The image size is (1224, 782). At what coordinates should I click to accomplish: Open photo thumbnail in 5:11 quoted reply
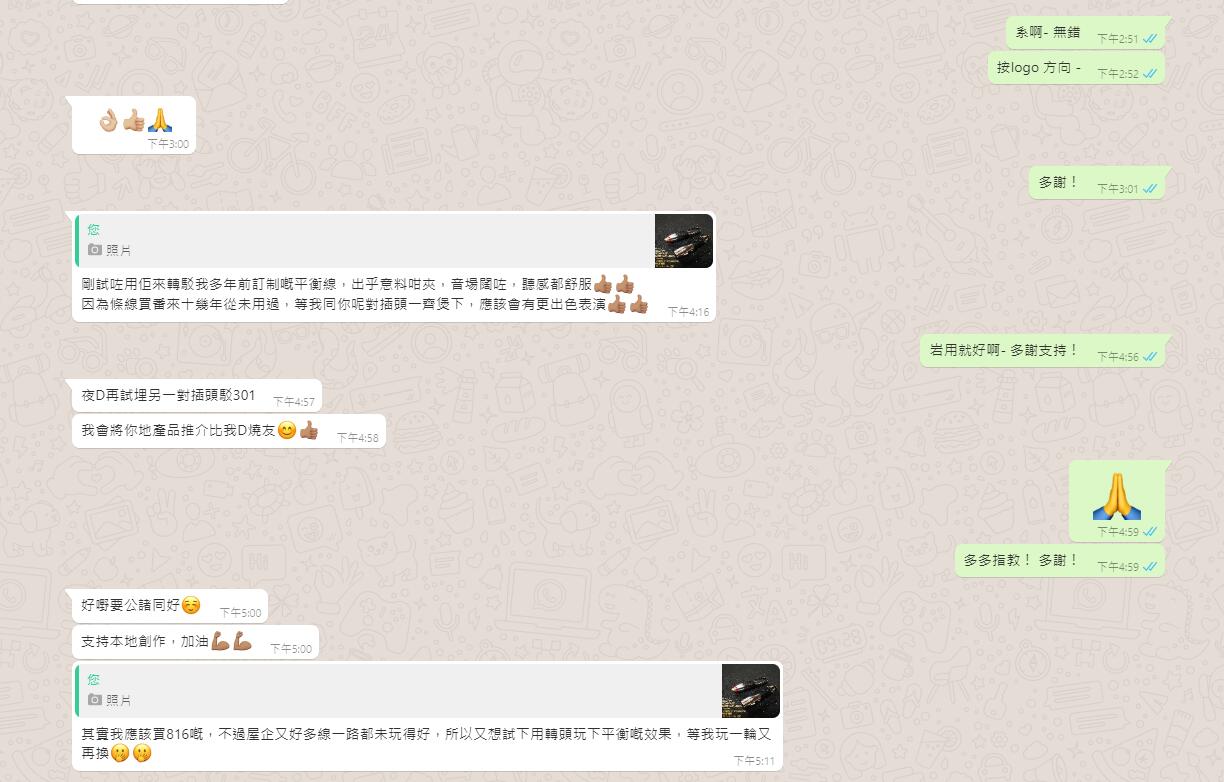[751, 691]
